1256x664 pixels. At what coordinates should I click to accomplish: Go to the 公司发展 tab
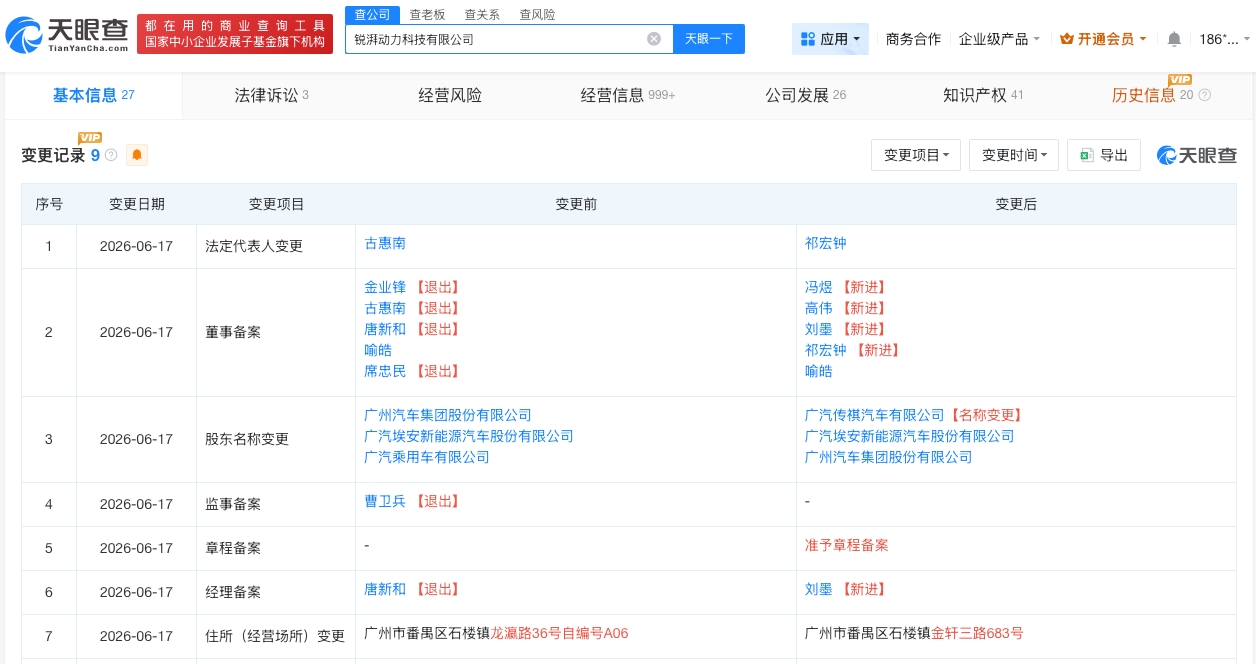click(805, 95)
